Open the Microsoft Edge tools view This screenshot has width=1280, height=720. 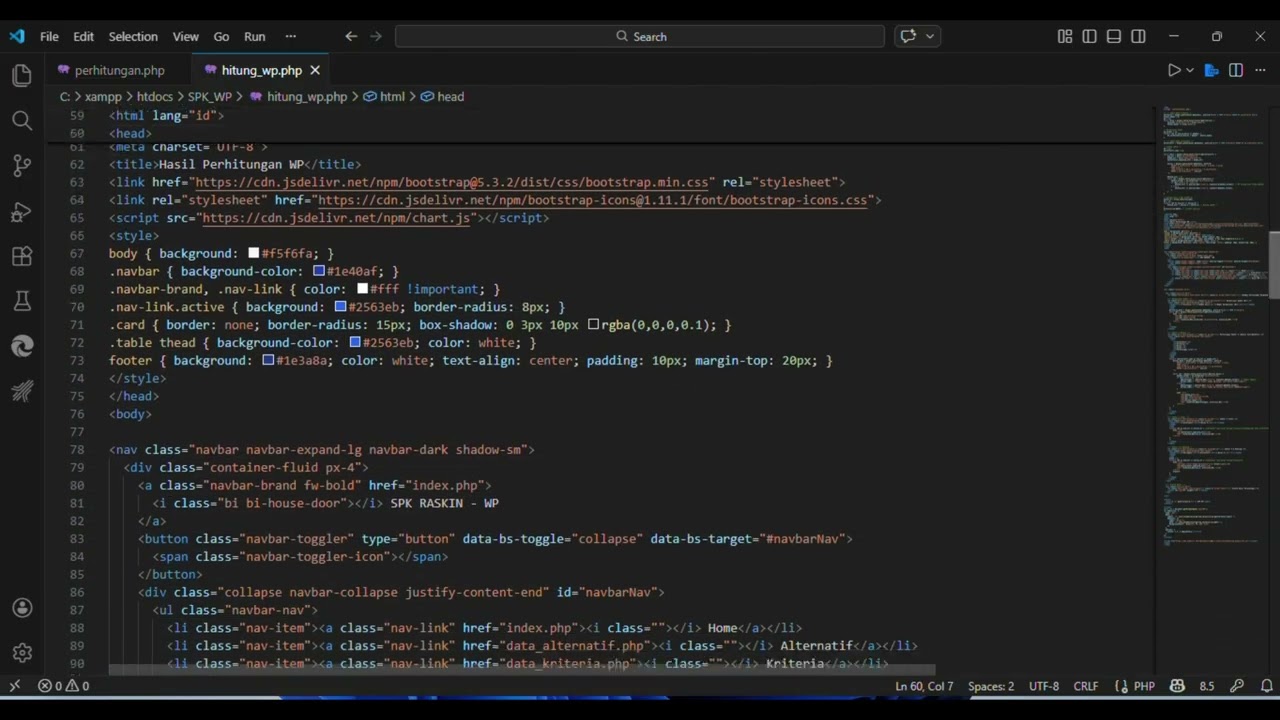point(22,346)
